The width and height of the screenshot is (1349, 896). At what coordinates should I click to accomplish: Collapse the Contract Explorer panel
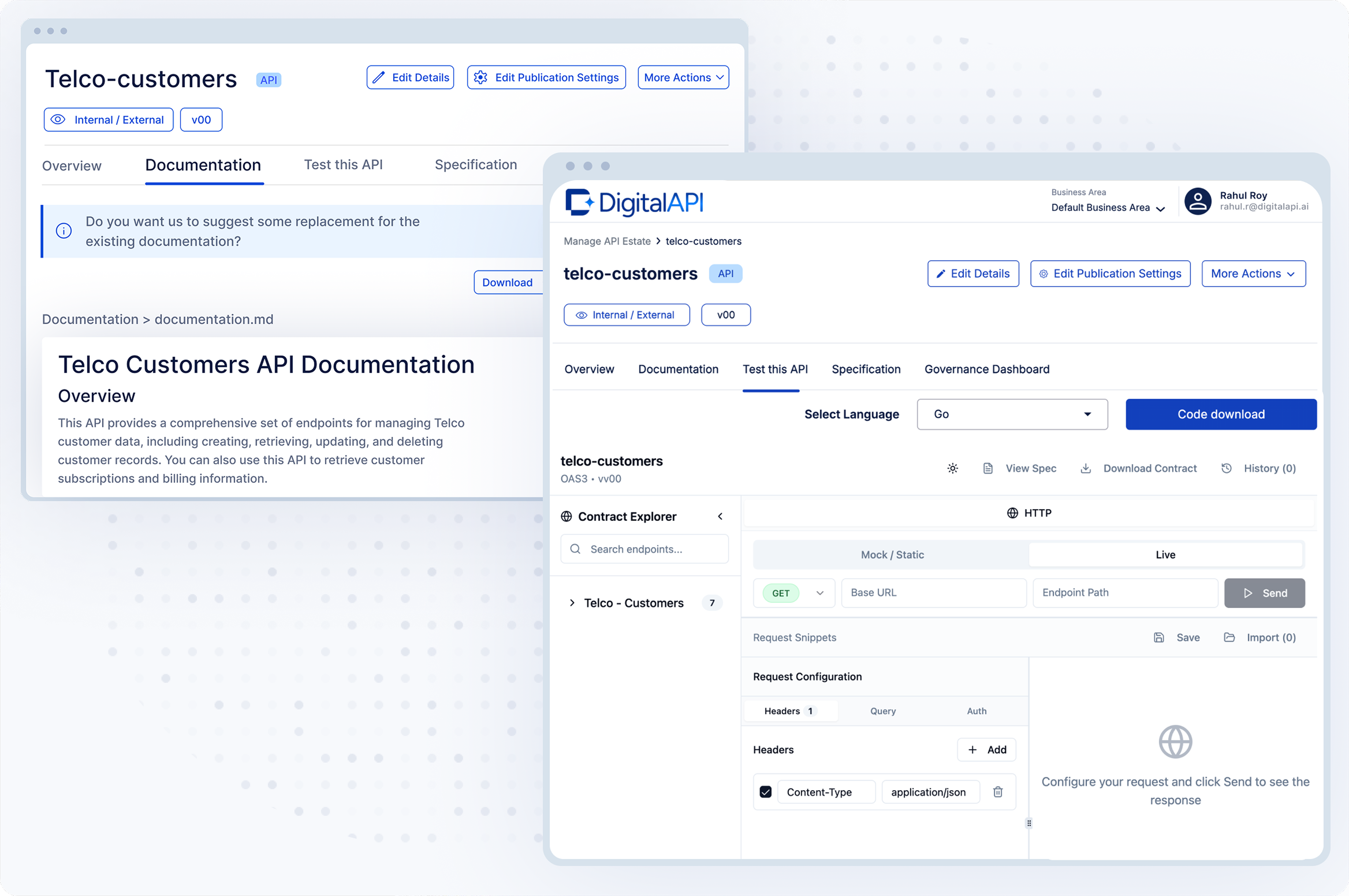click(x=720, y=517)
